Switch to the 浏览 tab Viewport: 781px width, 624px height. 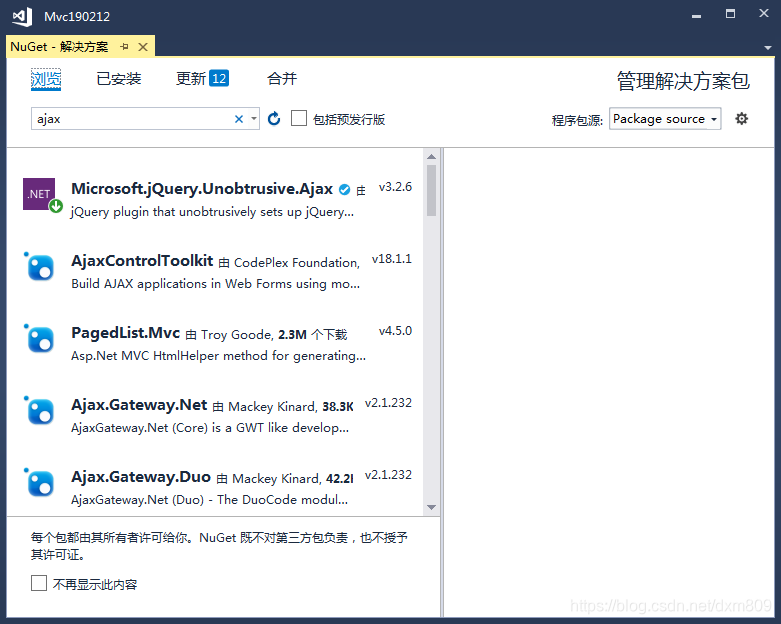(x=46, y=79)
